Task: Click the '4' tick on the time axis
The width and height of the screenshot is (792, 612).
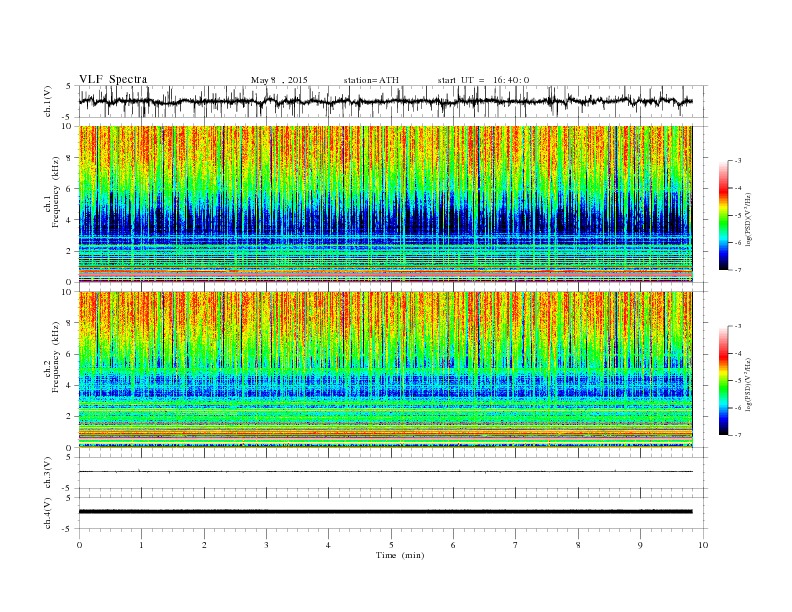Action: [328, 545]
